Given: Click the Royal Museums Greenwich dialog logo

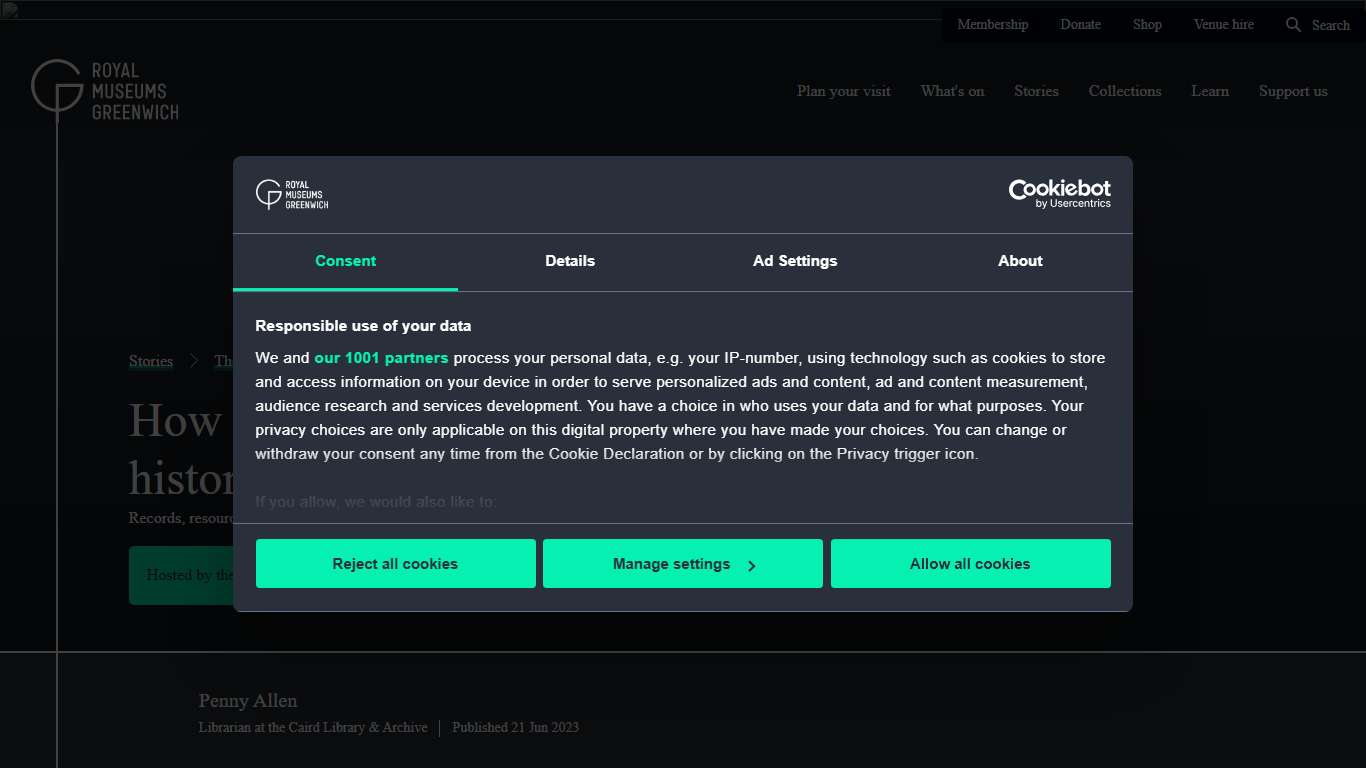Looking at the screenshot, I should tap(292, 194).
